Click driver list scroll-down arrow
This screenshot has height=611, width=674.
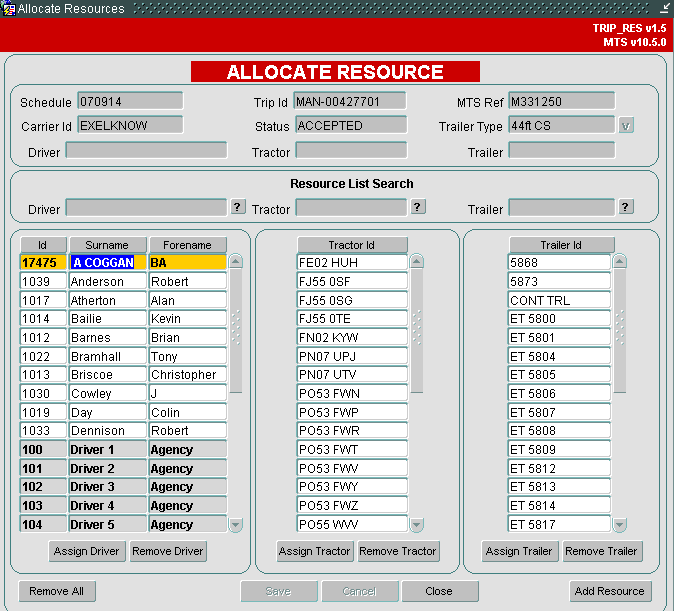236,525
